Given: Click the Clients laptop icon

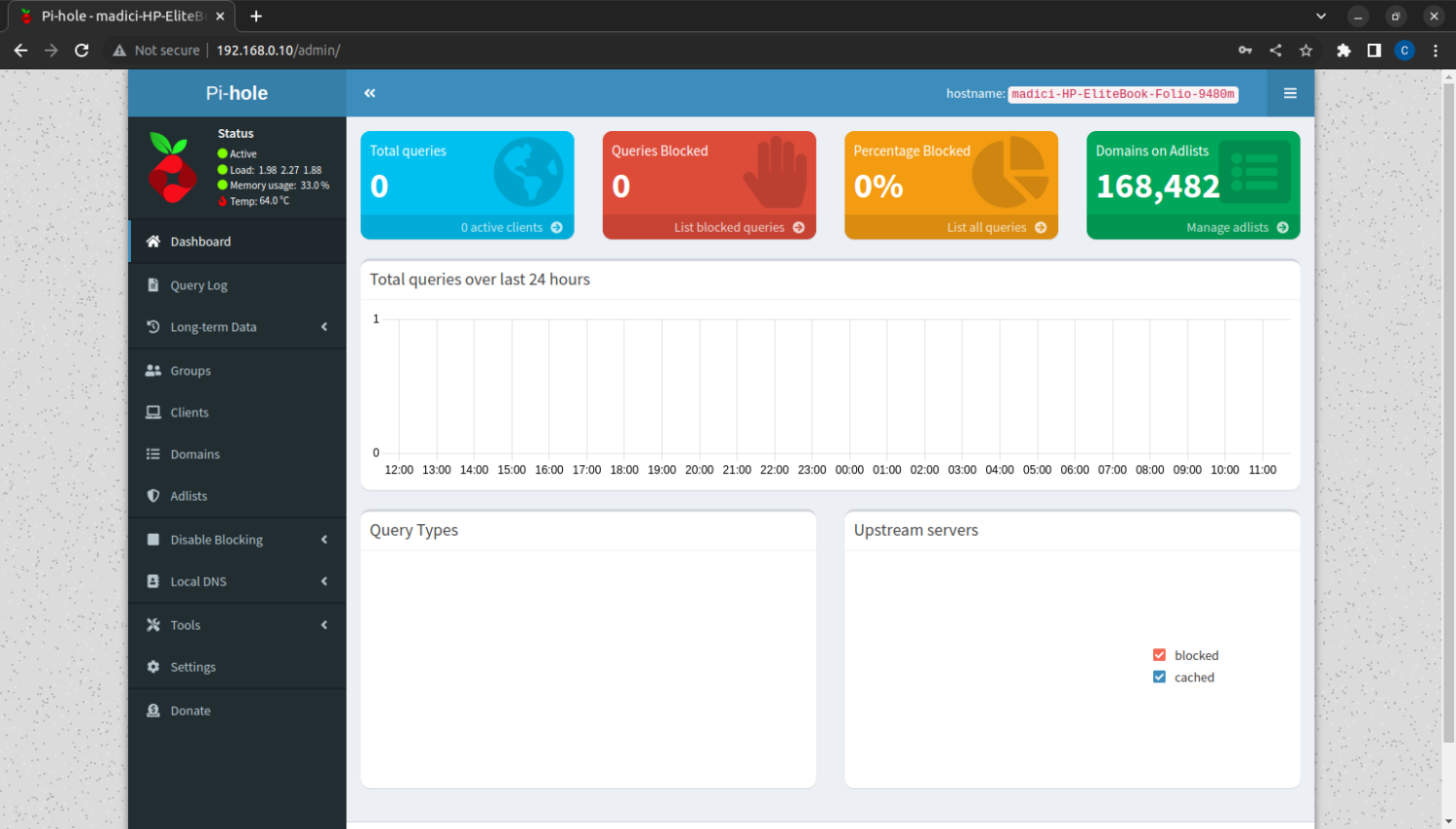Looking at the screenshot, I should pyautogui.click(x=153, y=413).
